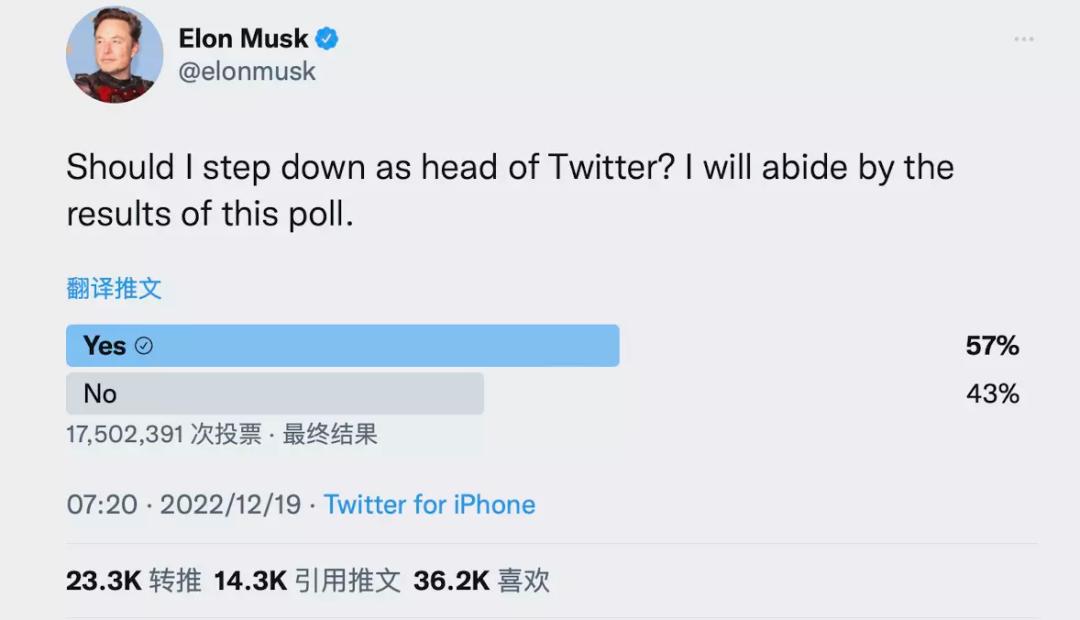View the 14.3K 引用推文 quote tweets
1080x620 pixels.
point(308,581)
